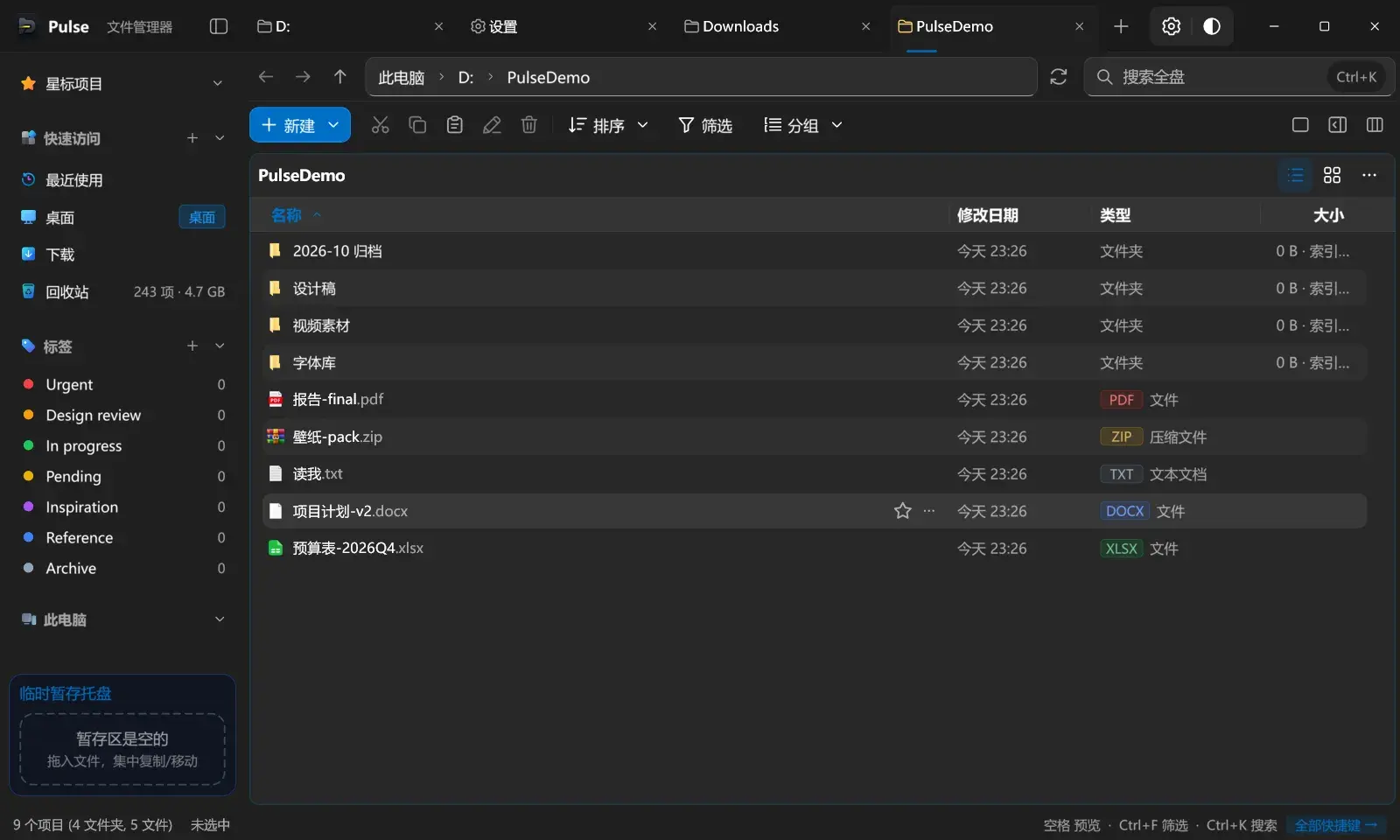Select the Urgent red tag

(x=122, y=384)
